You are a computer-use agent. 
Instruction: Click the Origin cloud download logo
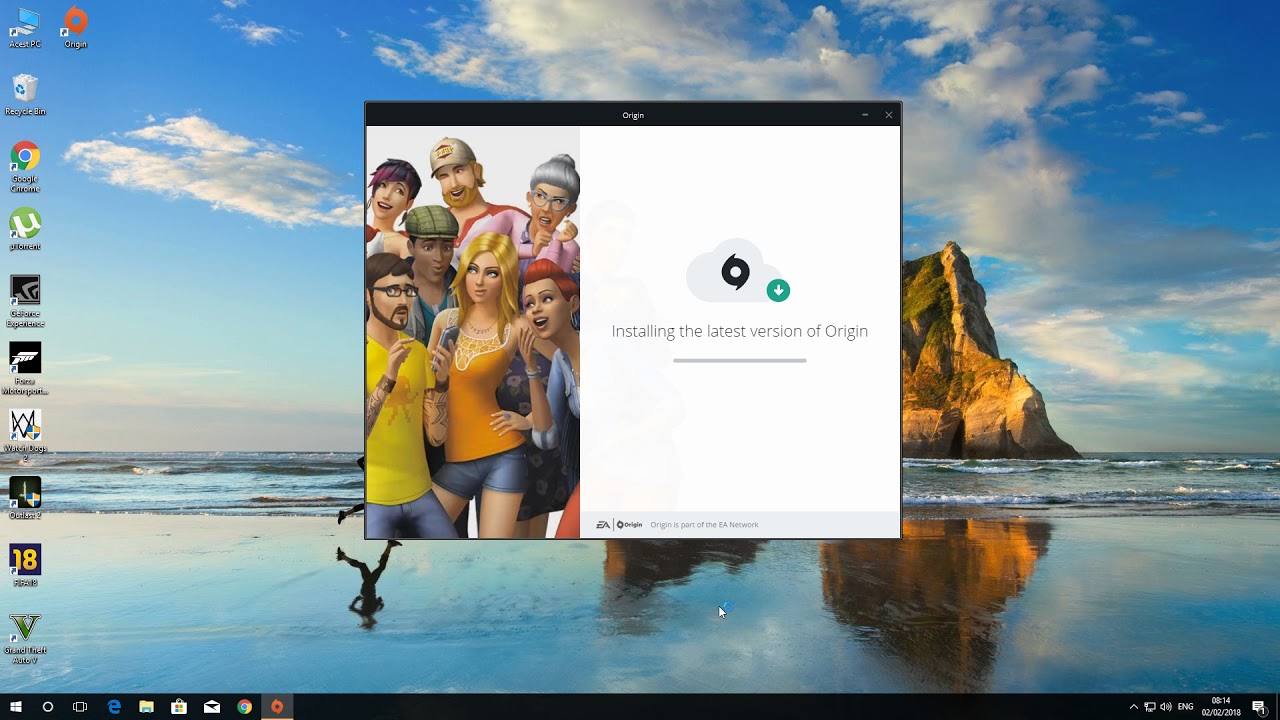point(738,272)
